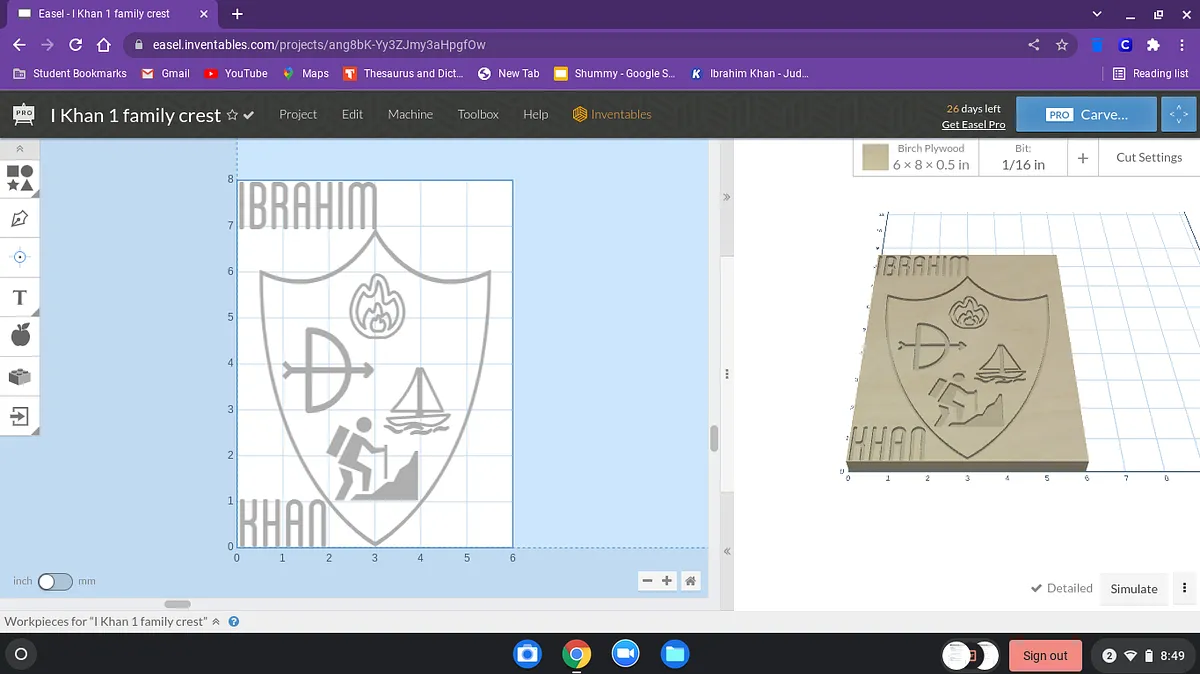Expand the Workpieces panel chevron
Screen dimensions: 1200x674
[x=216, y=621]
